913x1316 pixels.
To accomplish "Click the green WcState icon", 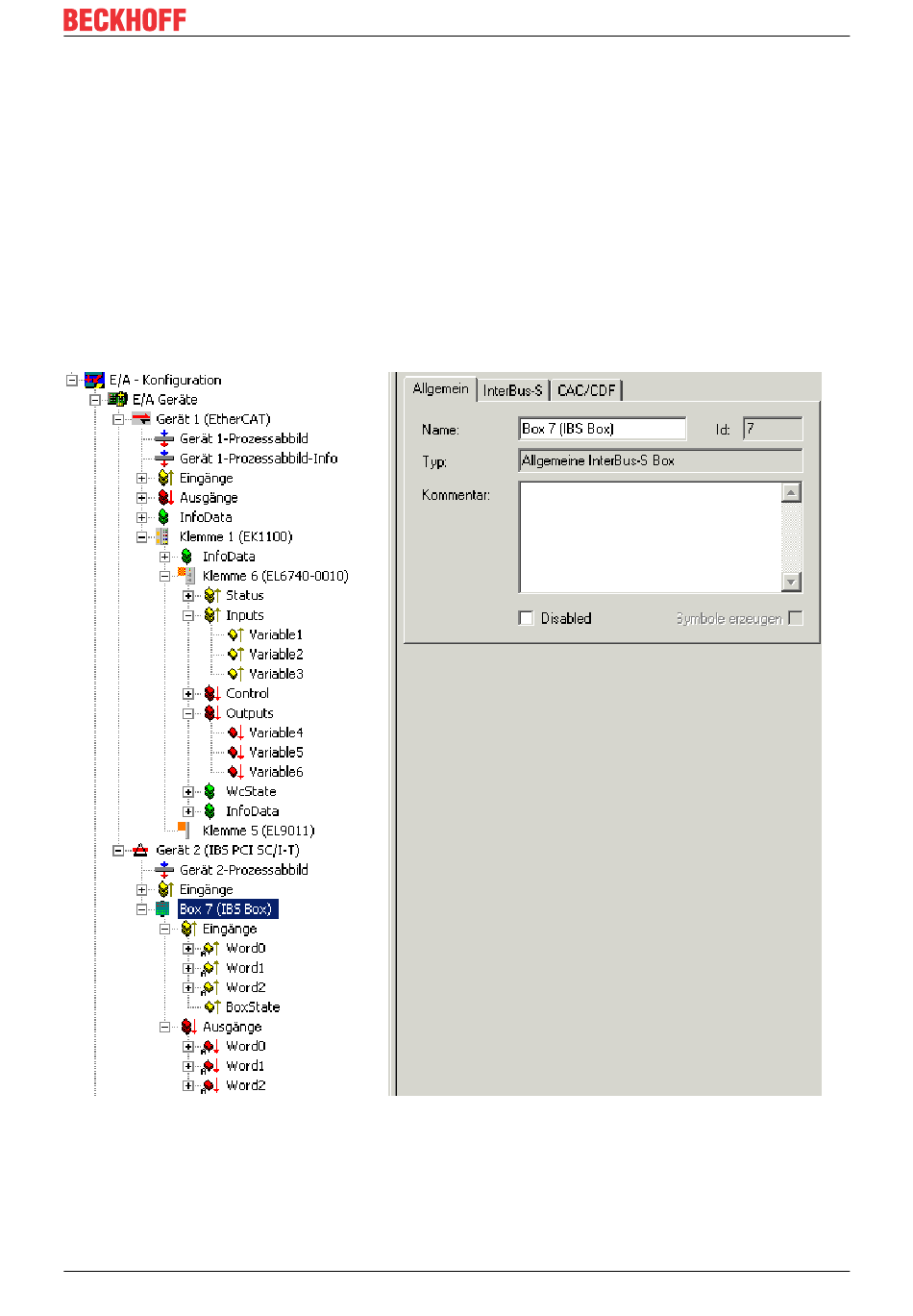I will [x=210, y=792].
